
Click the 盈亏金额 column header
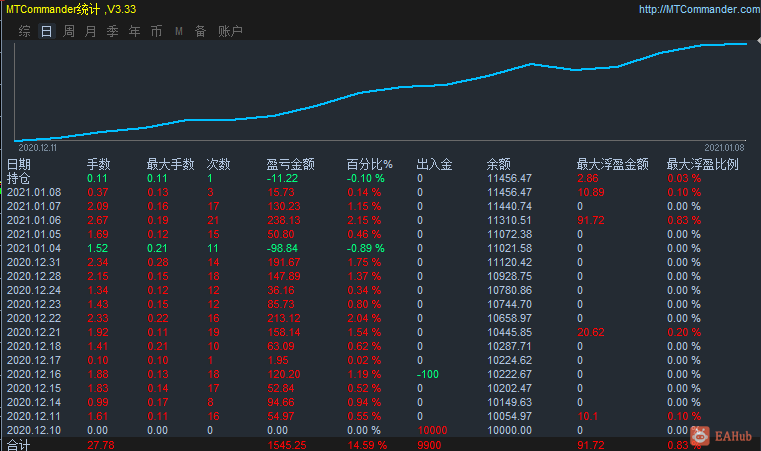coord(290,164)
